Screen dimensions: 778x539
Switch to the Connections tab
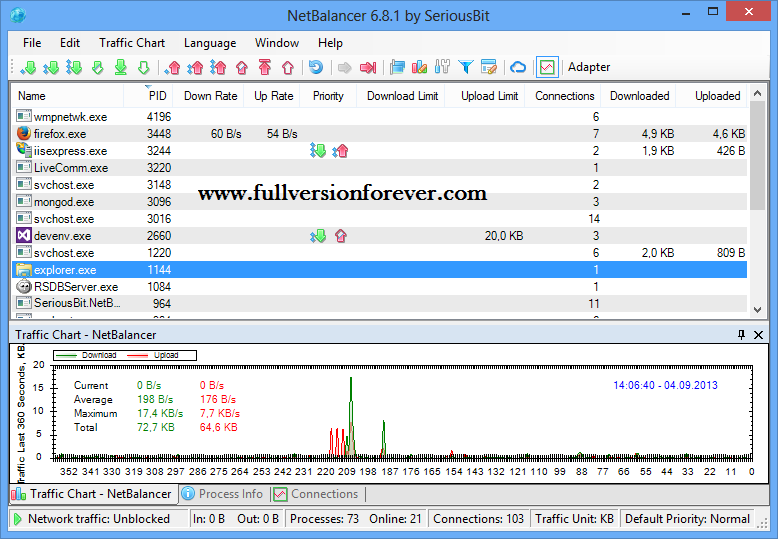[317, 494]
